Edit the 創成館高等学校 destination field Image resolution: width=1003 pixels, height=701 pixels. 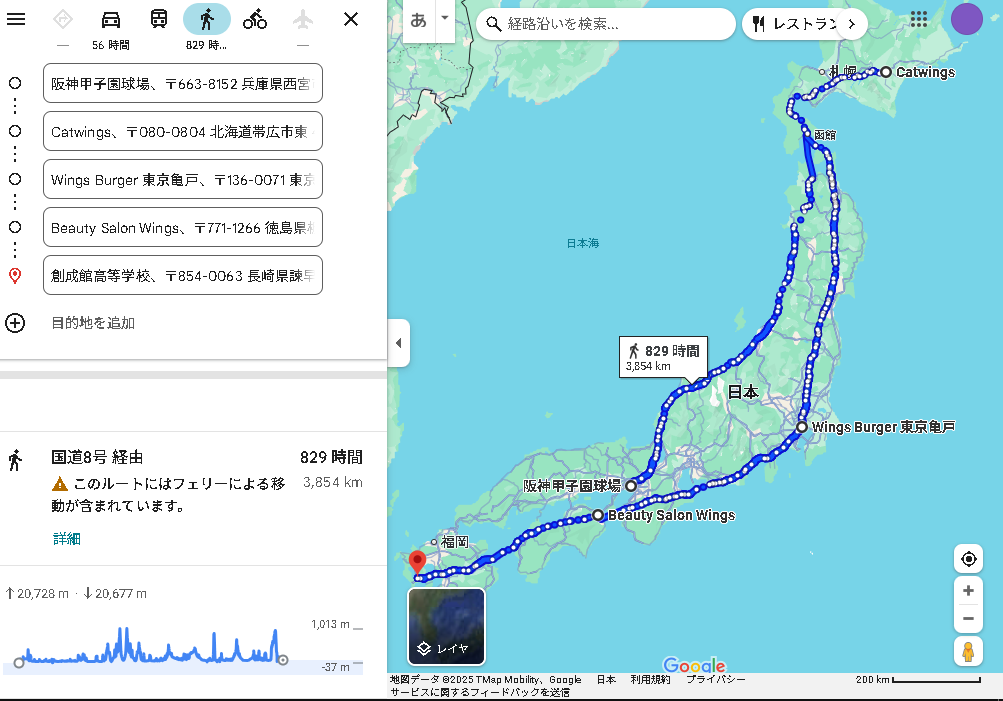click(183, 275)
